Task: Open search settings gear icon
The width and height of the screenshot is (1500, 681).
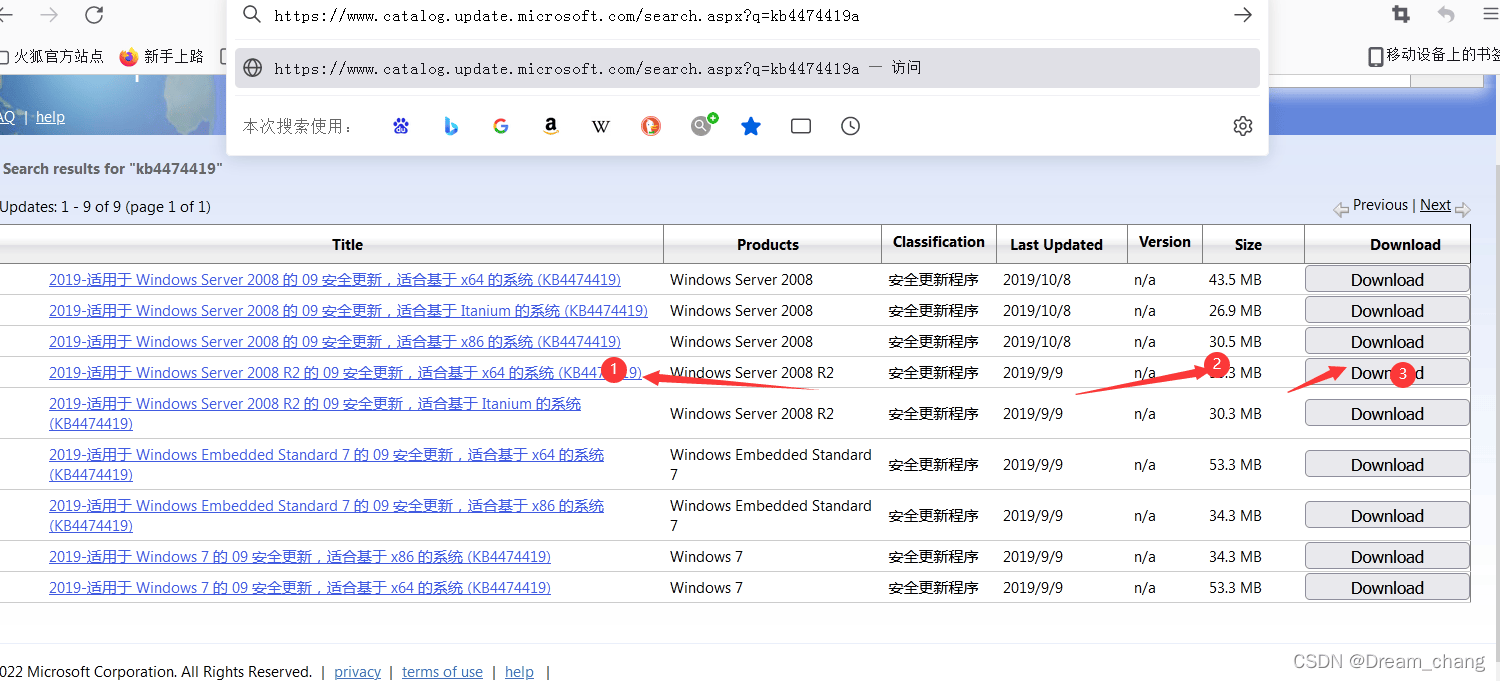Action: tap(1243, 126)
